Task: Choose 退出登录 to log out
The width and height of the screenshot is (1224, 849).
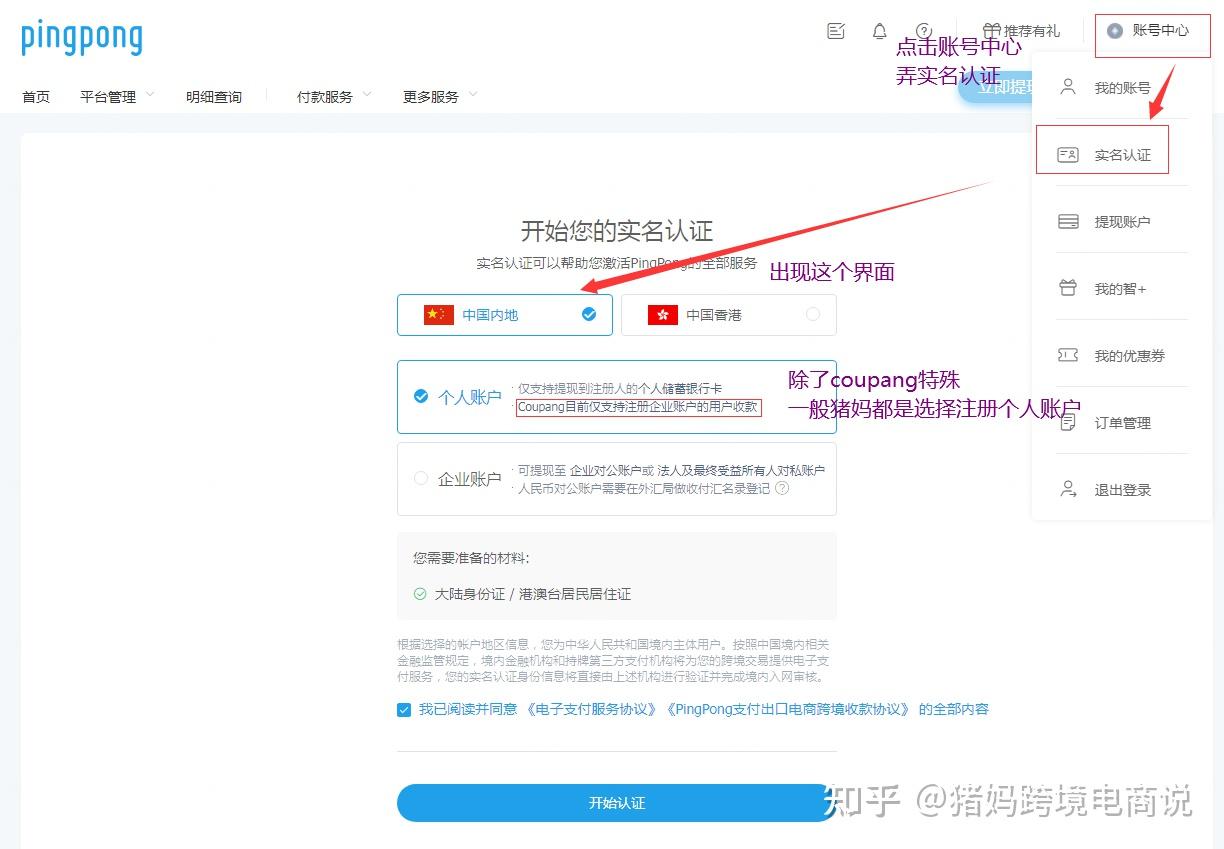Action: click(x=1122, y=490)
